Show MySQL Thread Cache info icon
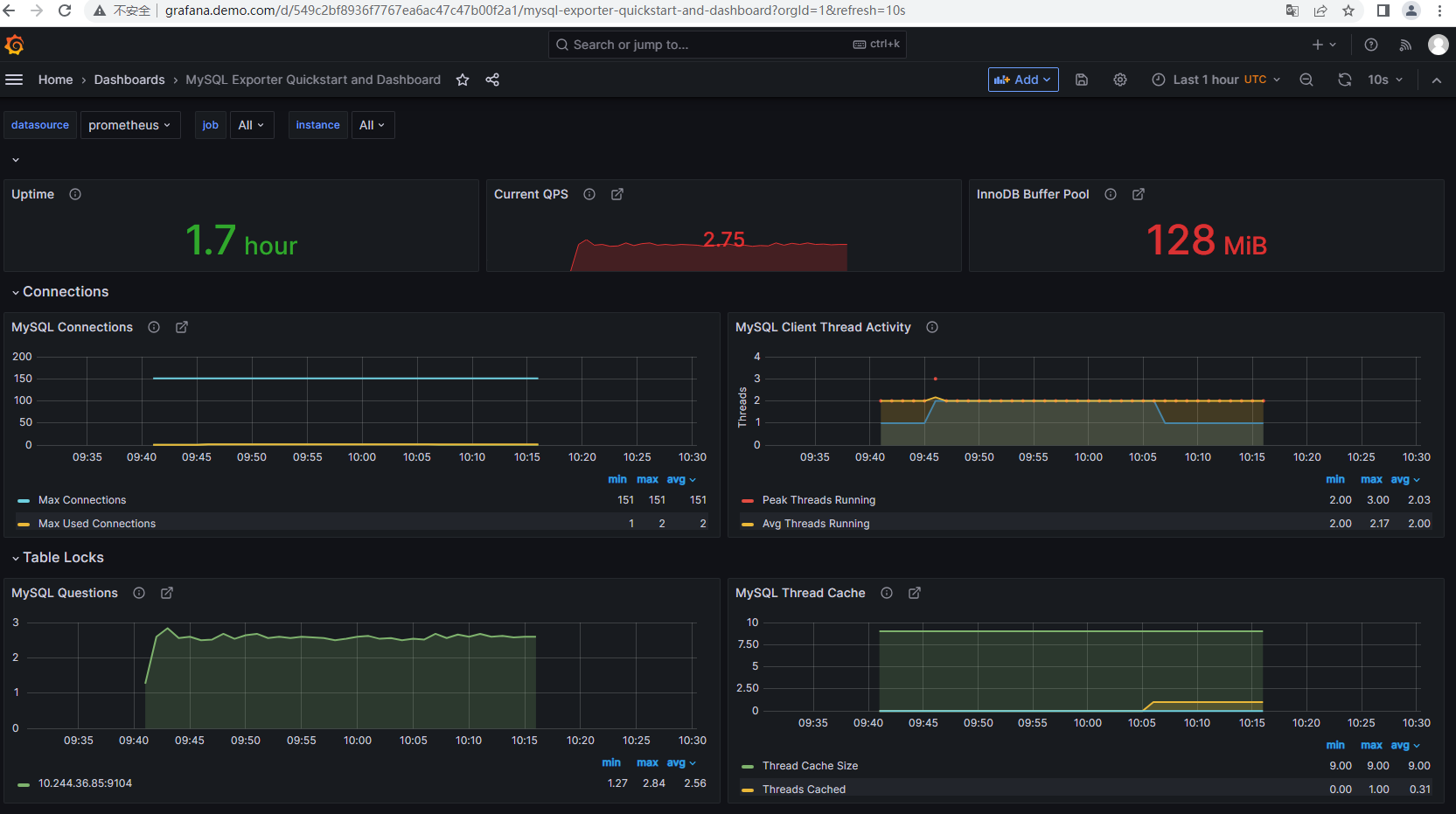 887,593
